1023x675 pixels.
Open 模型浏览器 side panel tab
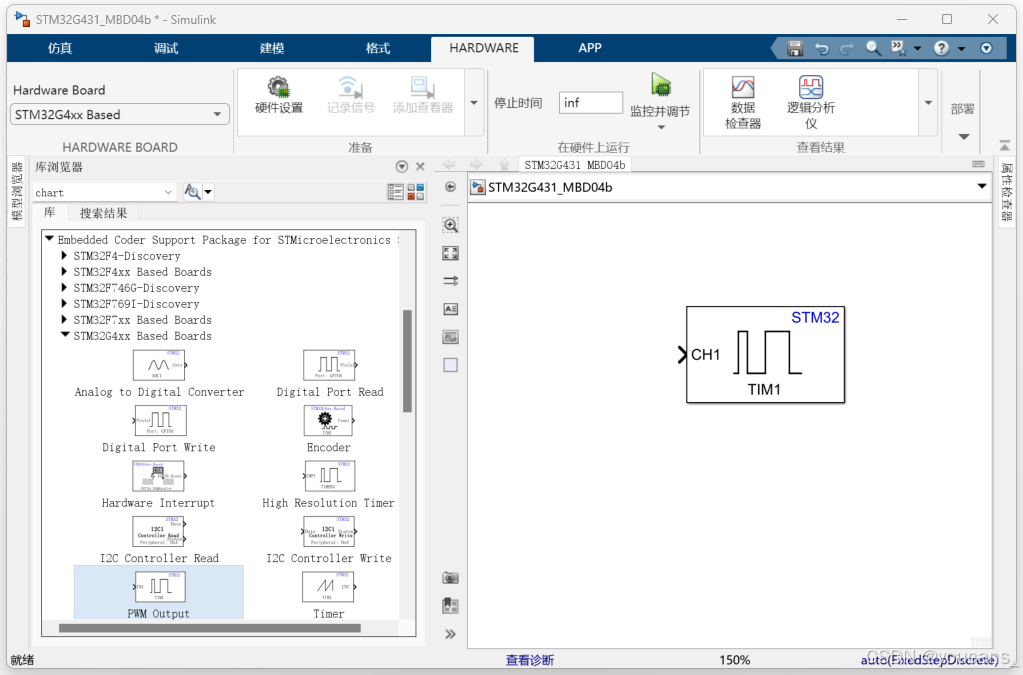pos(16,190)
